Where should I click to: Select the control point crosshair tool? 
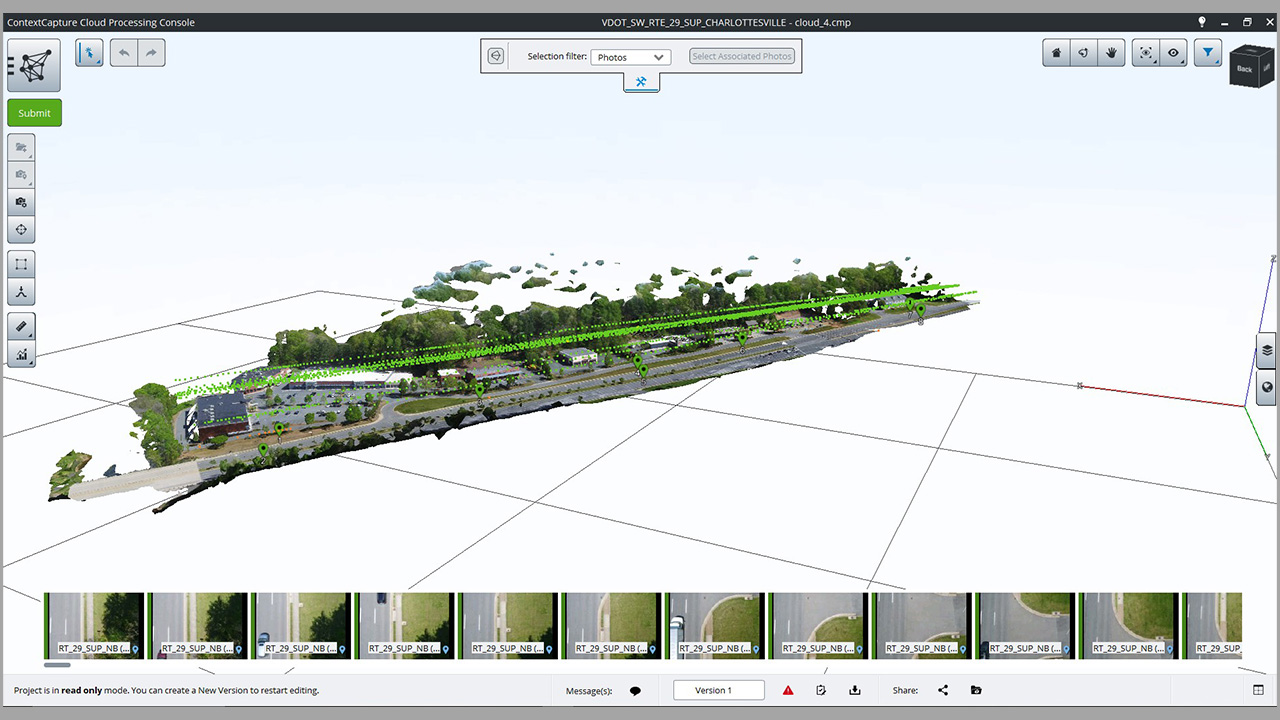pos(21,230)
